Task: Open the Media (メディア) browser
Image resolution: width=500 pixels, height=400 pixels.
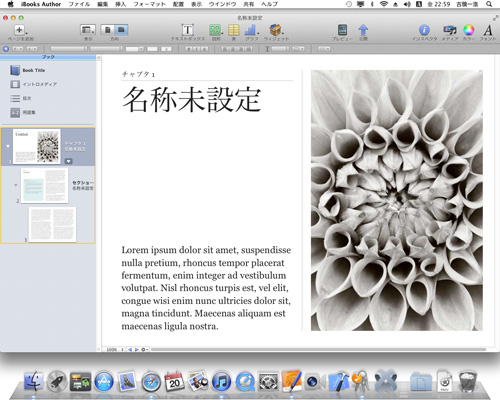Action: (x=450, y=30)
